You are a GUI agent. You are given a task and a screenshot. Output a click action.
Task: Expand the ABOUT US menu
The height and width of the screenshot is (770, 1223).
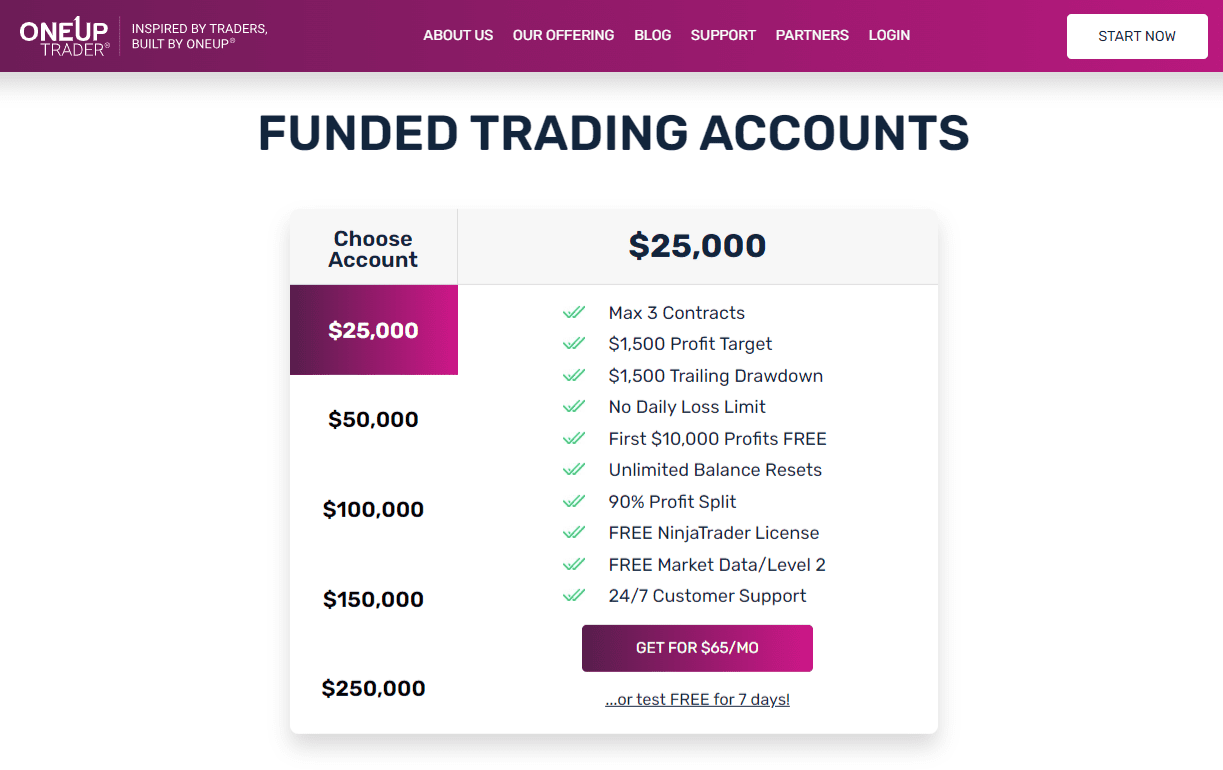pyautogui.click(x=458, y=35)
